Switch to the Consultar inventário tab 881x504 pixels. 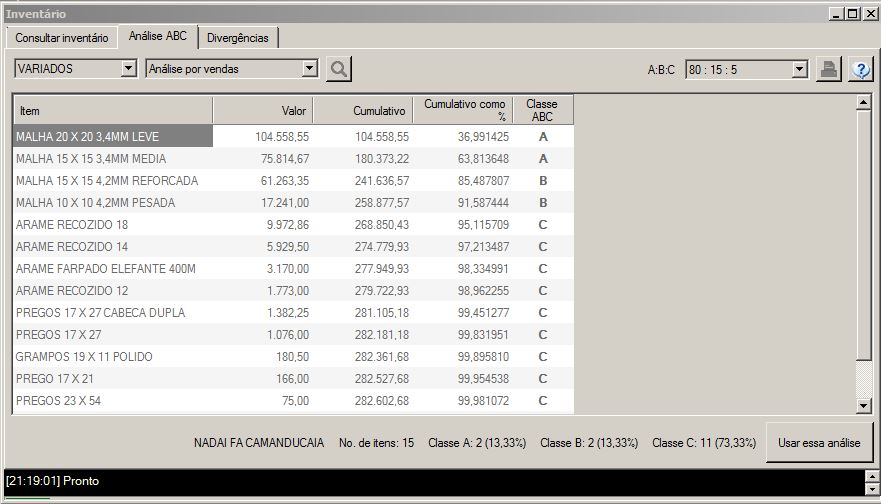point(62,38)
